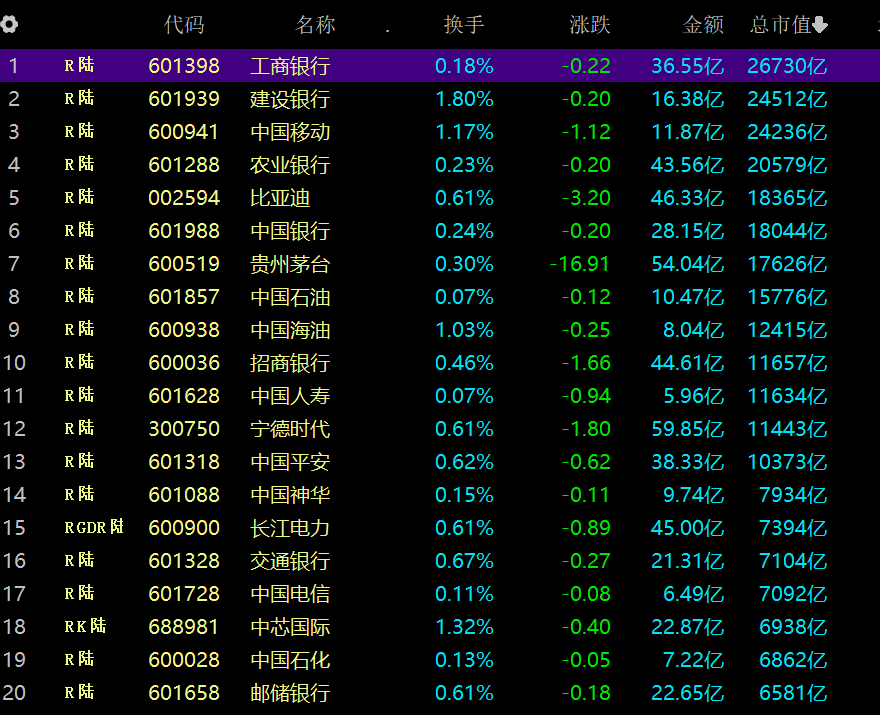Viewport: 880px width, 715px height.
Task: Click stock code 601939
Action: click(184, 99)
